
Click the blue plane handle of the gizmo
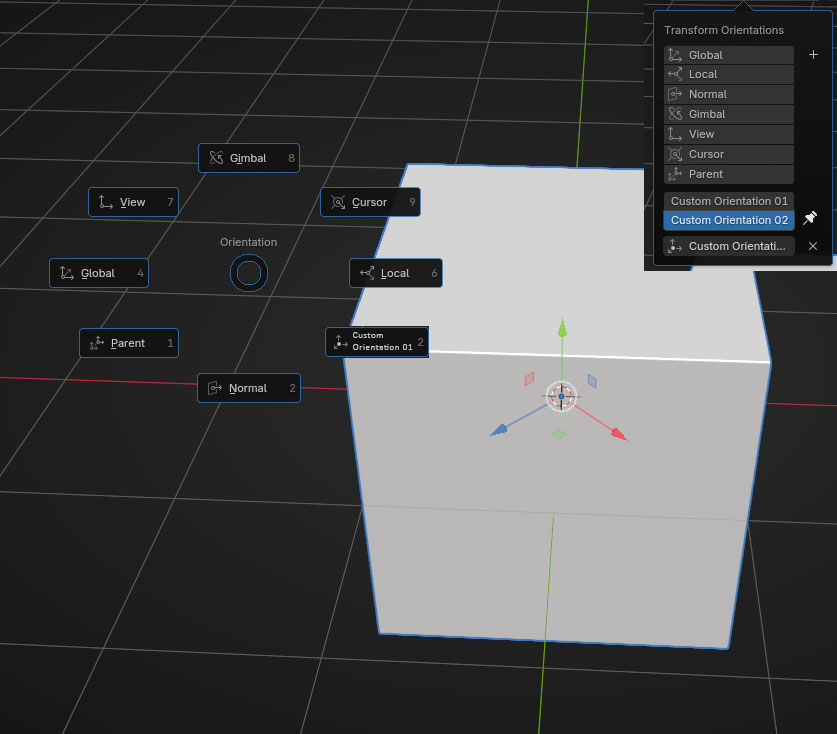[592, 381]
